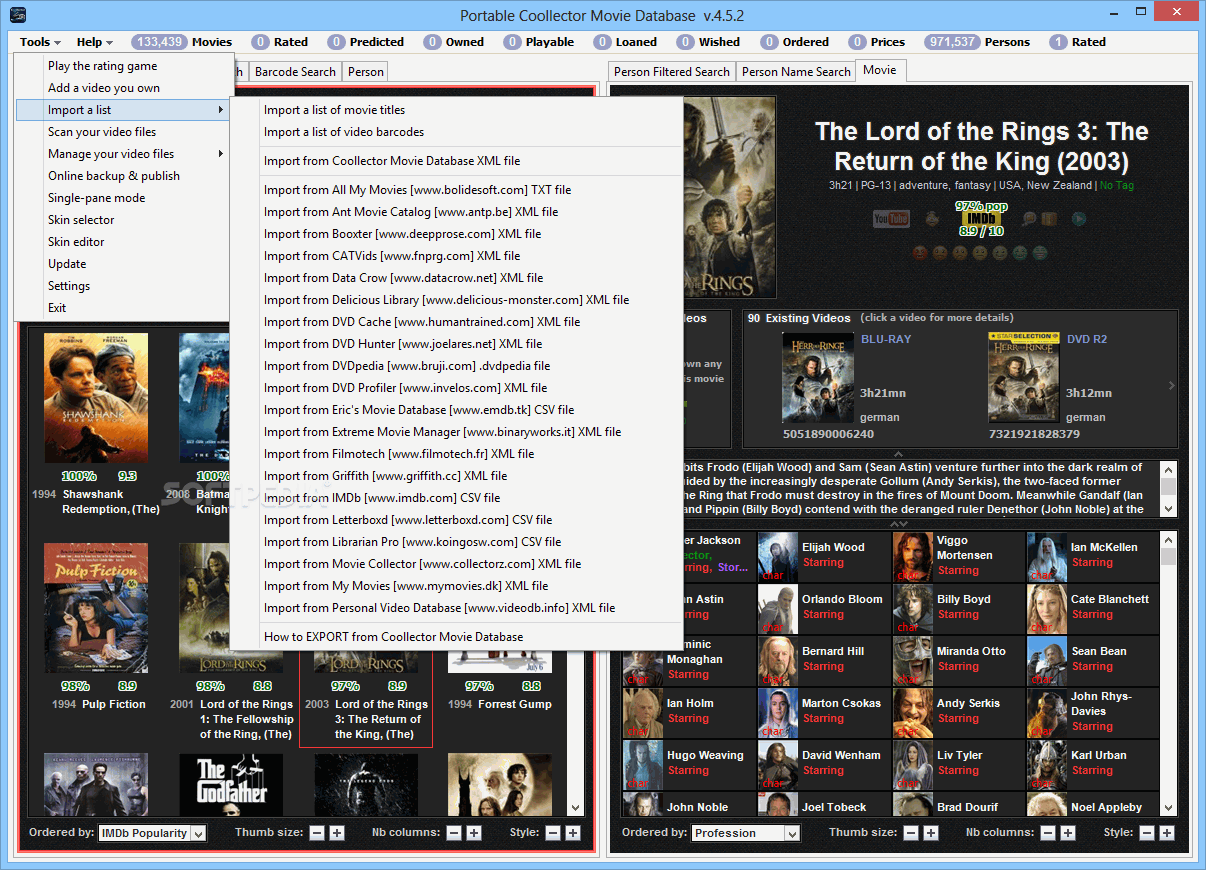Open the IMDb Popularity ordering dropdown
The height and width of the screenshot is (870, 1206).
152,833
